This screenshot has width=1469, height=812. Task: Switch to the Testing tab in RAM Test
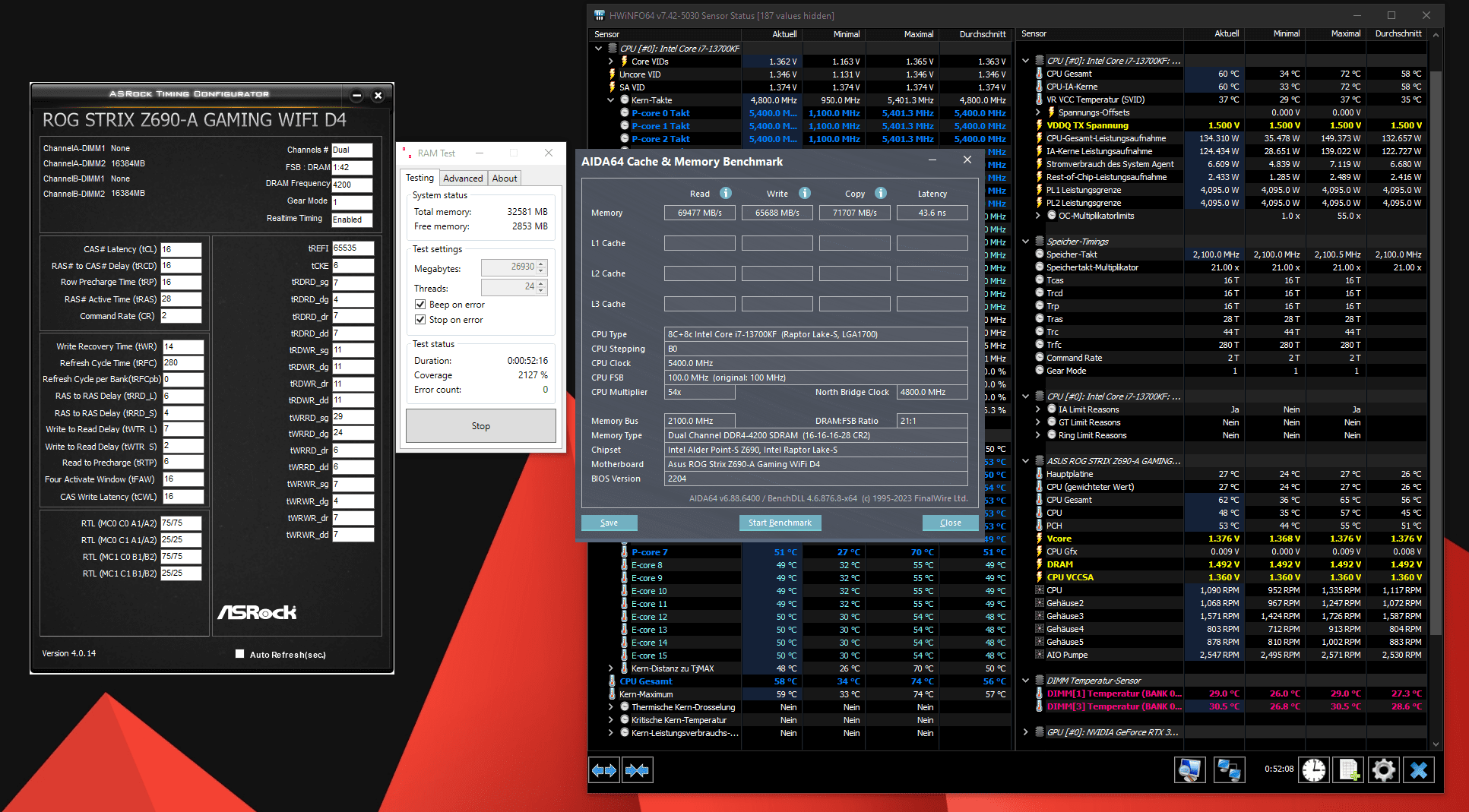point(419,178)
